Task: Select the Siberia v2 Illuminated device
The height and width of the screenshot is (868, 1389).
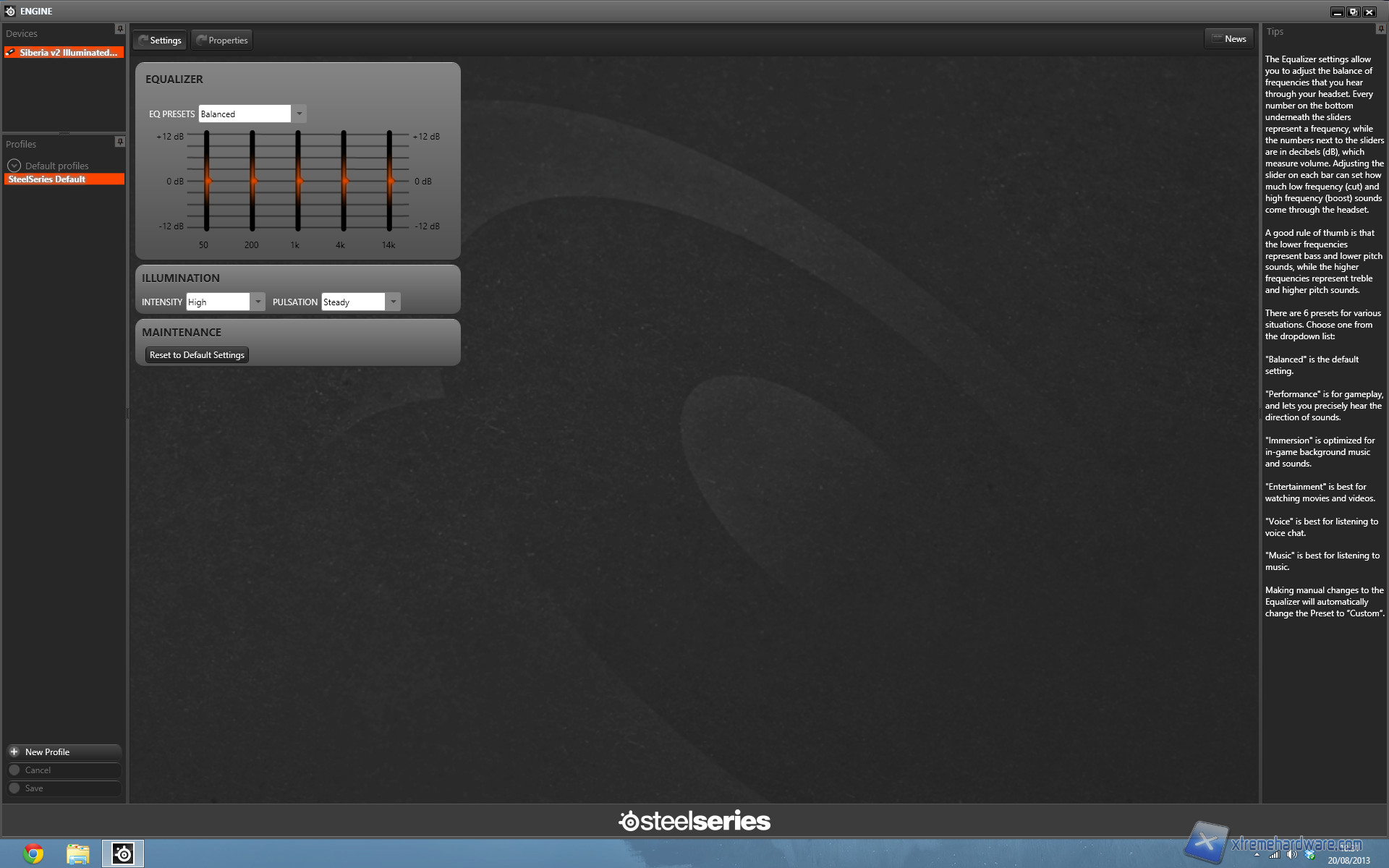Action: [x=64, y=53]
